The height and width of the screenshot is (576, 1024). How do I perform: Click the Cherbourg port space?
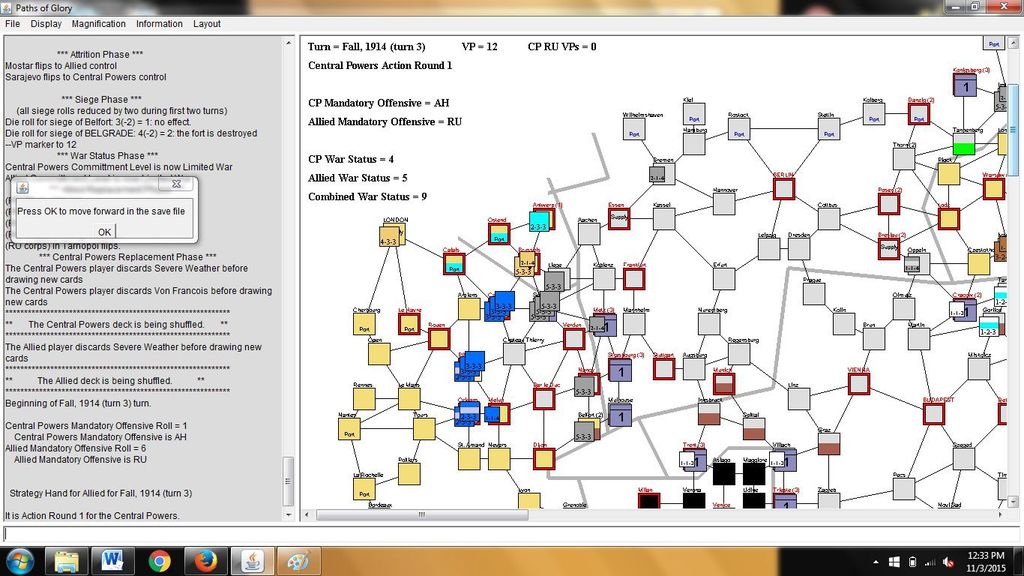[364, 324]
